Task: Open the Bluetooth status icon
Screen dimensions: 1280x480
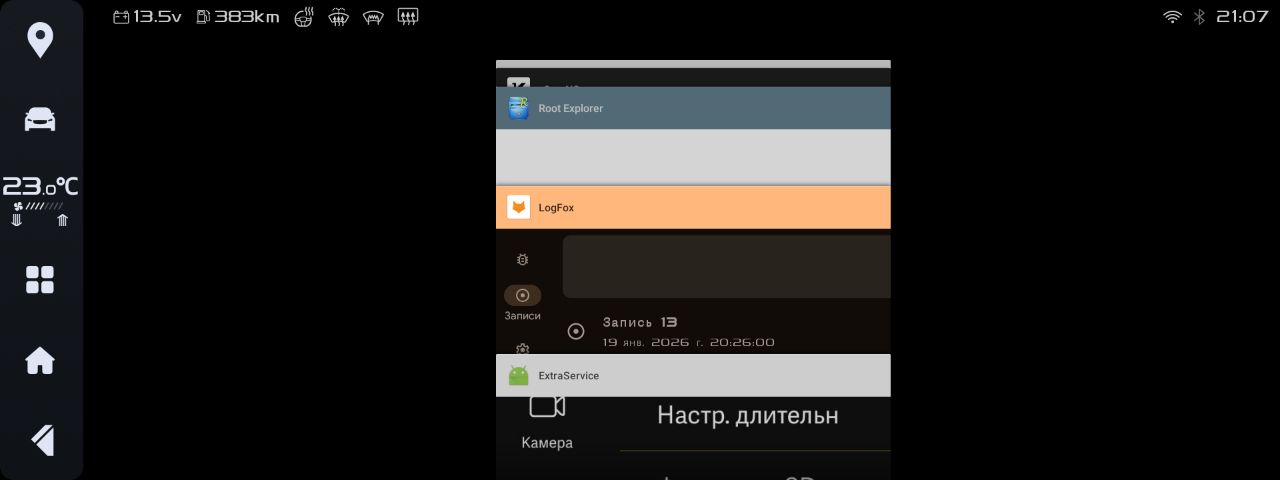Action: pos(1199,17)
